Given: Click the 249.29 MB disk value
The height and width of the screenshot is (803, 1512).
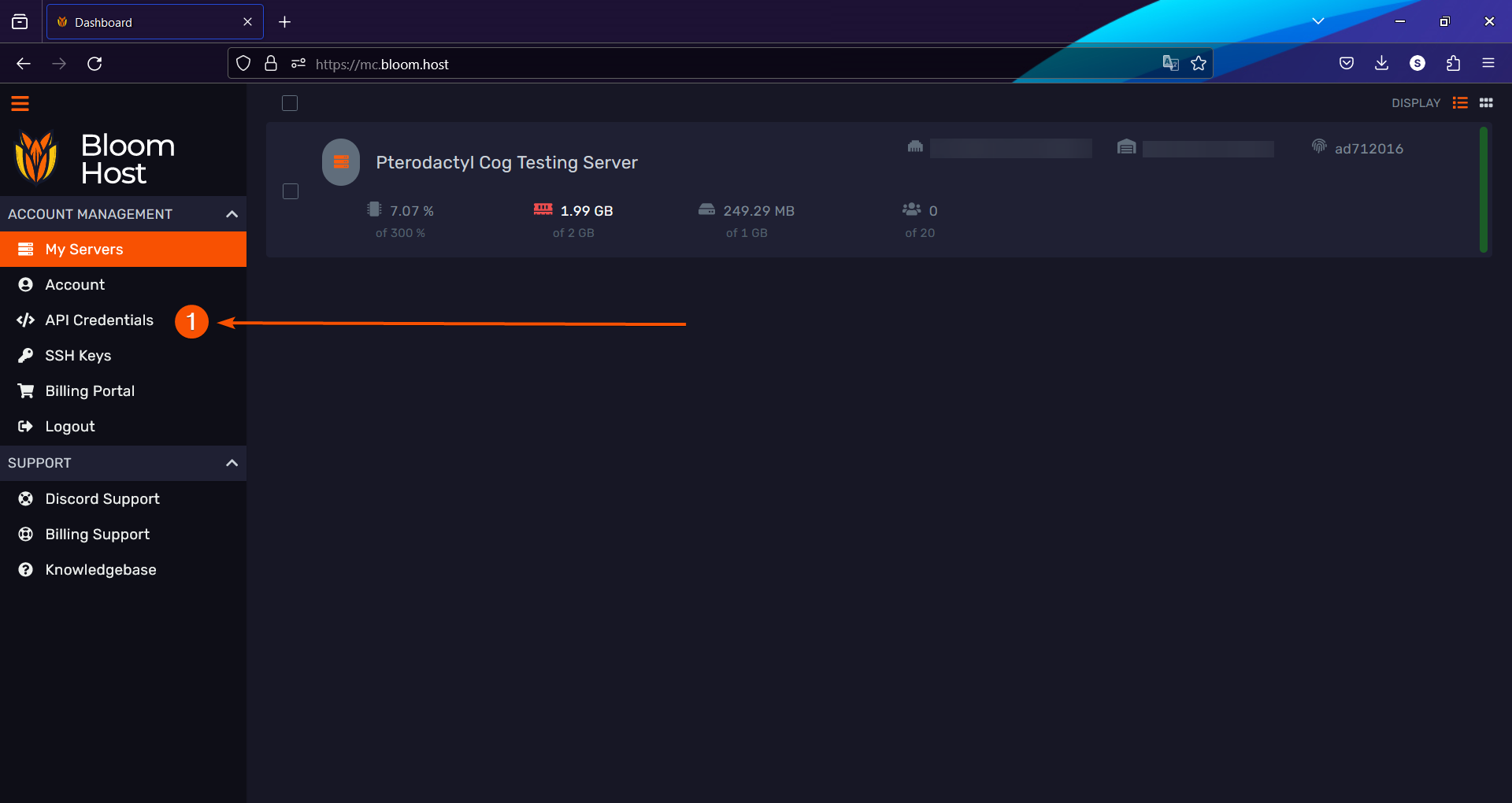Looking at the screenshot, I should pyautogui.click(x=759, y=211).
